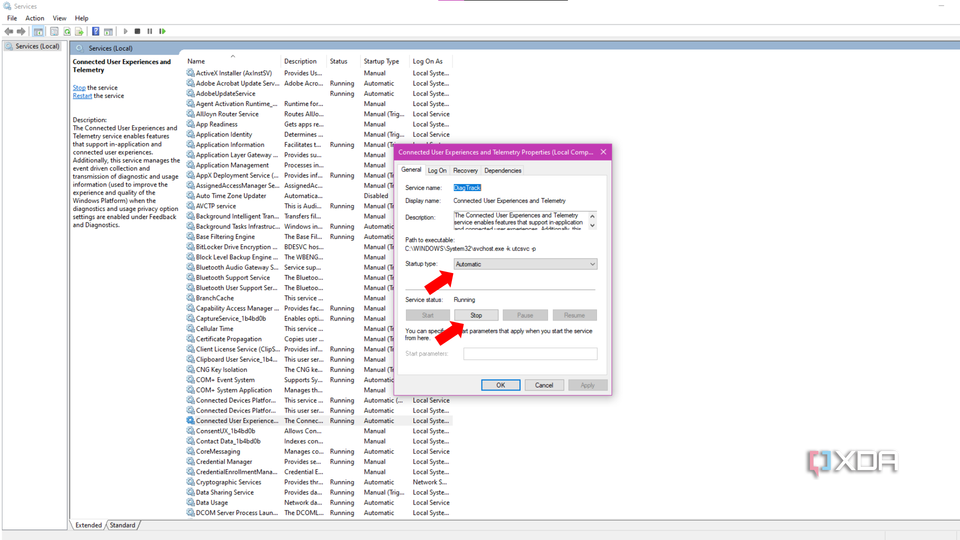Select the DCOM Server Process Launcher row
This screenshot has height=540, width=960.
pyautogui.click(x=319, y=513)
